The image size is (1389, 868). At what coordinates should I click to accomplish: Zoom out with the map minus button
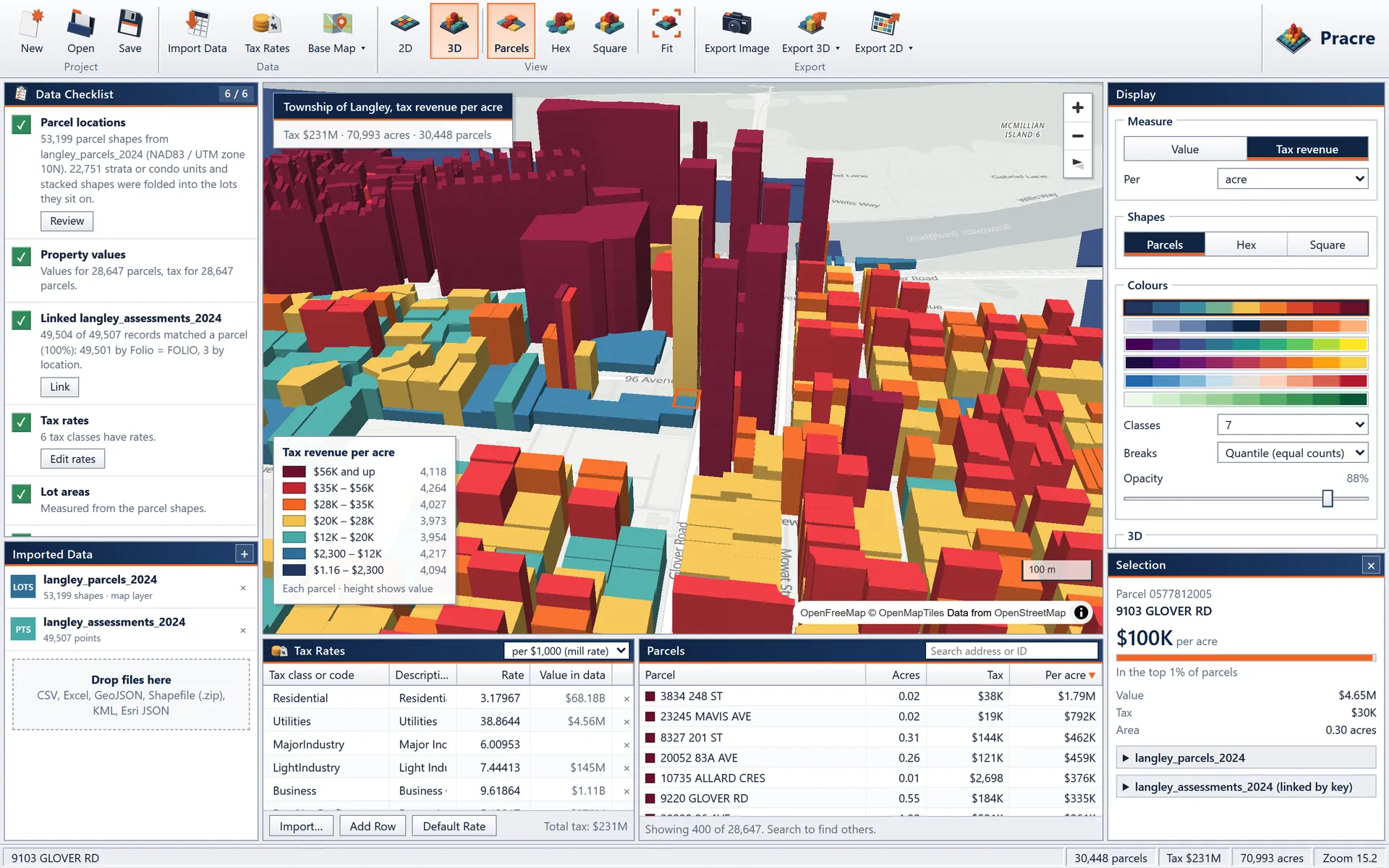pos(1077,135)
